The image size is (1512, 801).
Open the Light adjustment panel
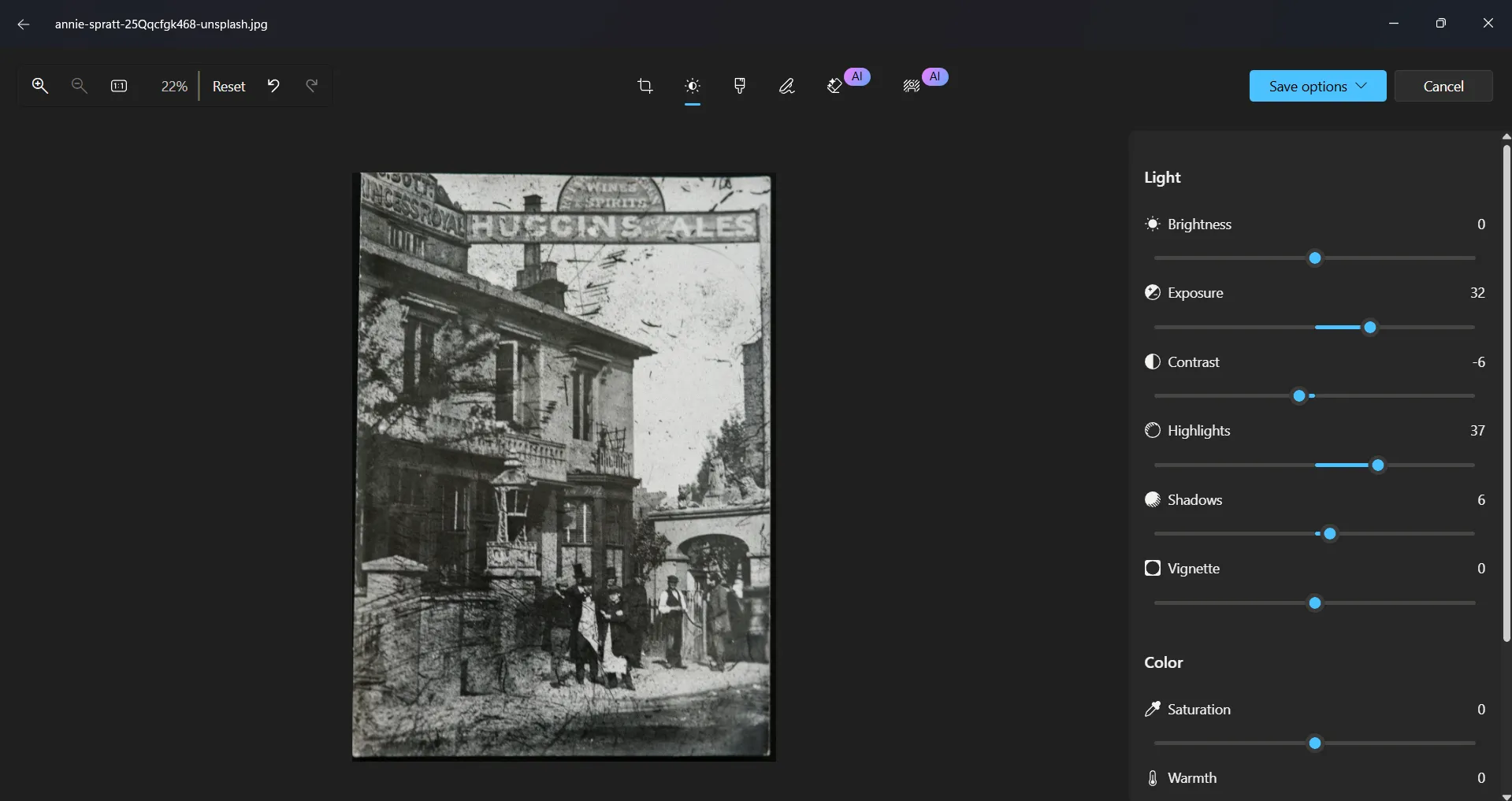point(692,86)
